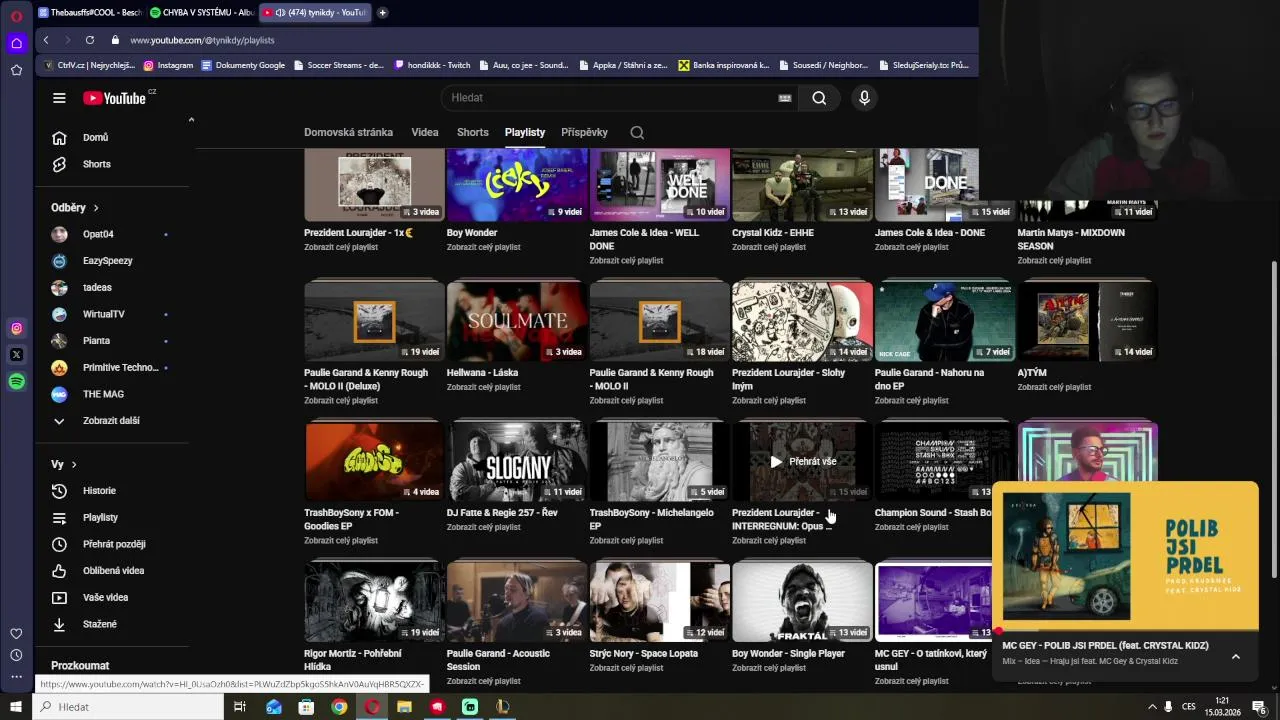1280x720 pixels.
Task: Open the YouTube hamburger guide menu
Action: [x=59, y=98]
